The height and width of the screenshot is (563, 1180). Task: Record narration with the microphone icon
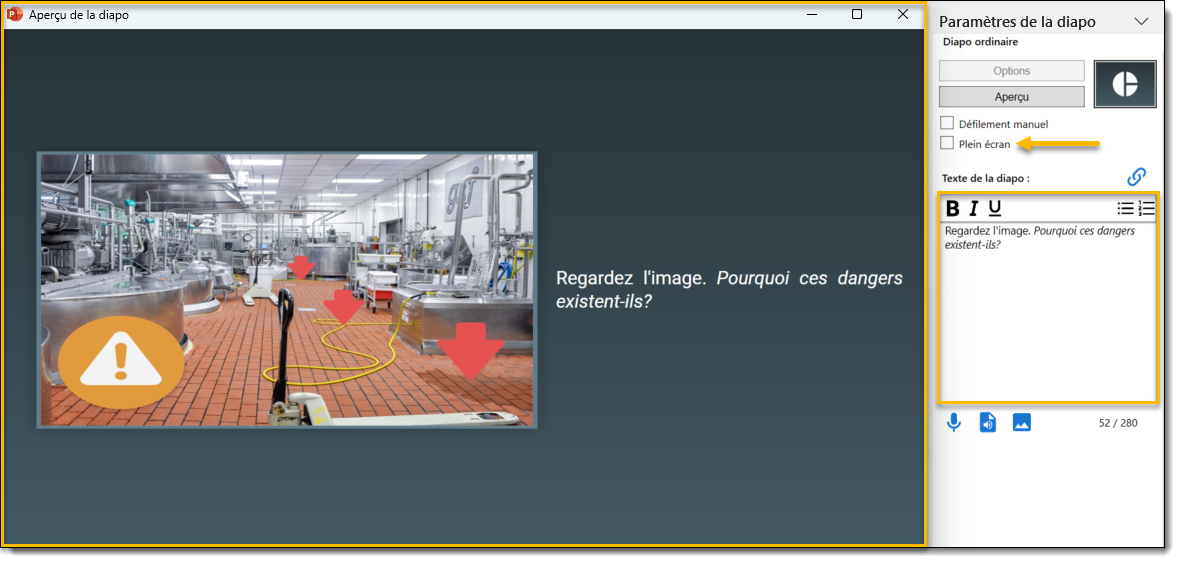coord(954,422)
